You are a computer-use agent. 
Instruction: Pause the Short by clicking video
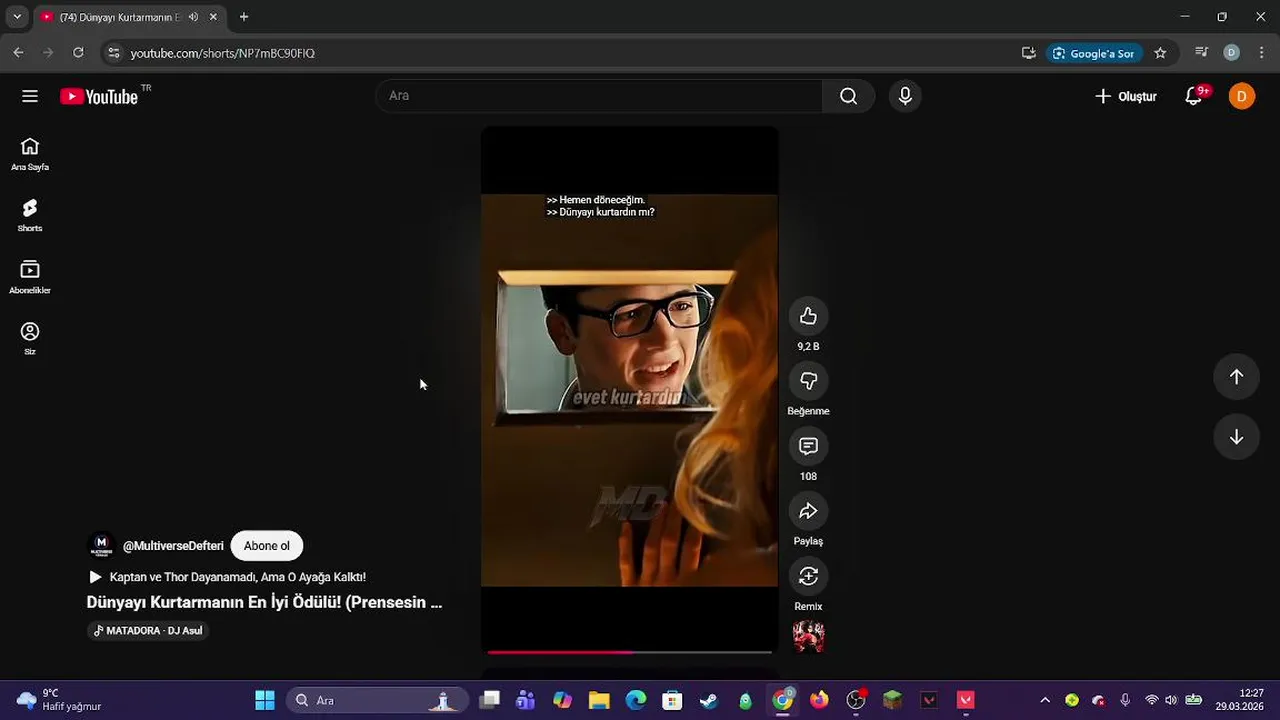(x=630, y=390)
